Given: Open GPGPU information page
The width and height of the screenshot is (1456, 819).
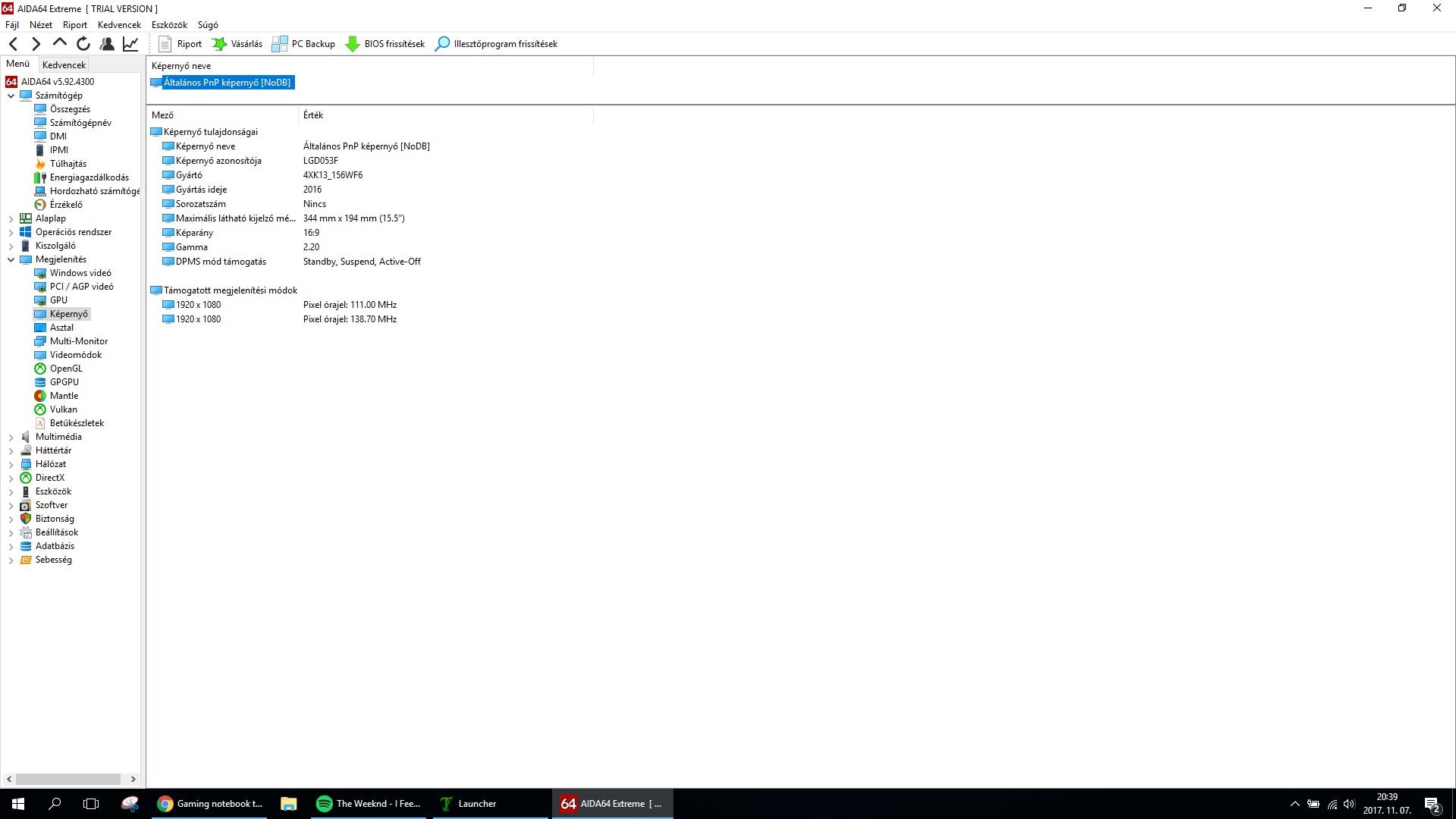Looking at the screenshot, I should [64, 382].
